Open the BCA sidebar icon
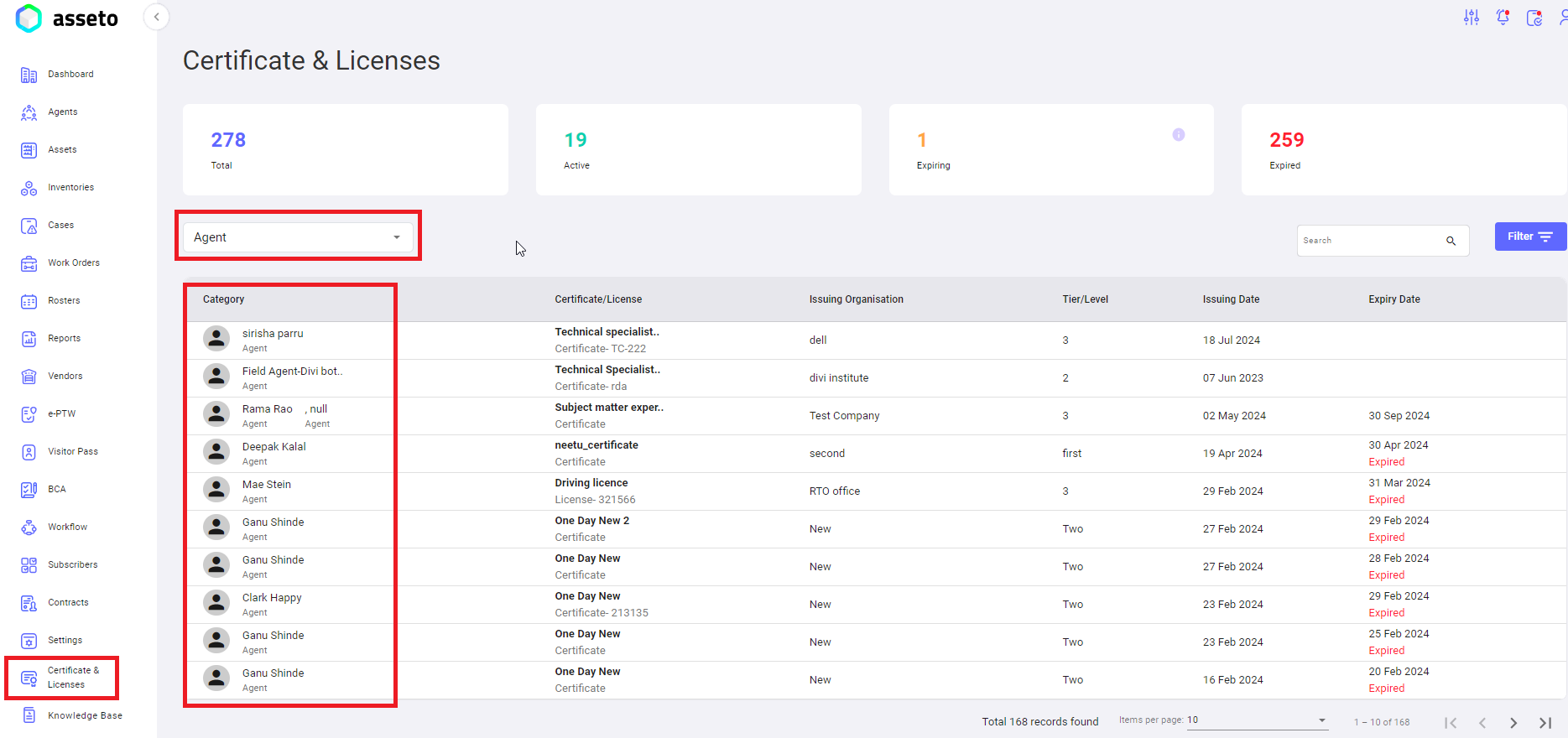1568x738 pixels. coord(29,490)
